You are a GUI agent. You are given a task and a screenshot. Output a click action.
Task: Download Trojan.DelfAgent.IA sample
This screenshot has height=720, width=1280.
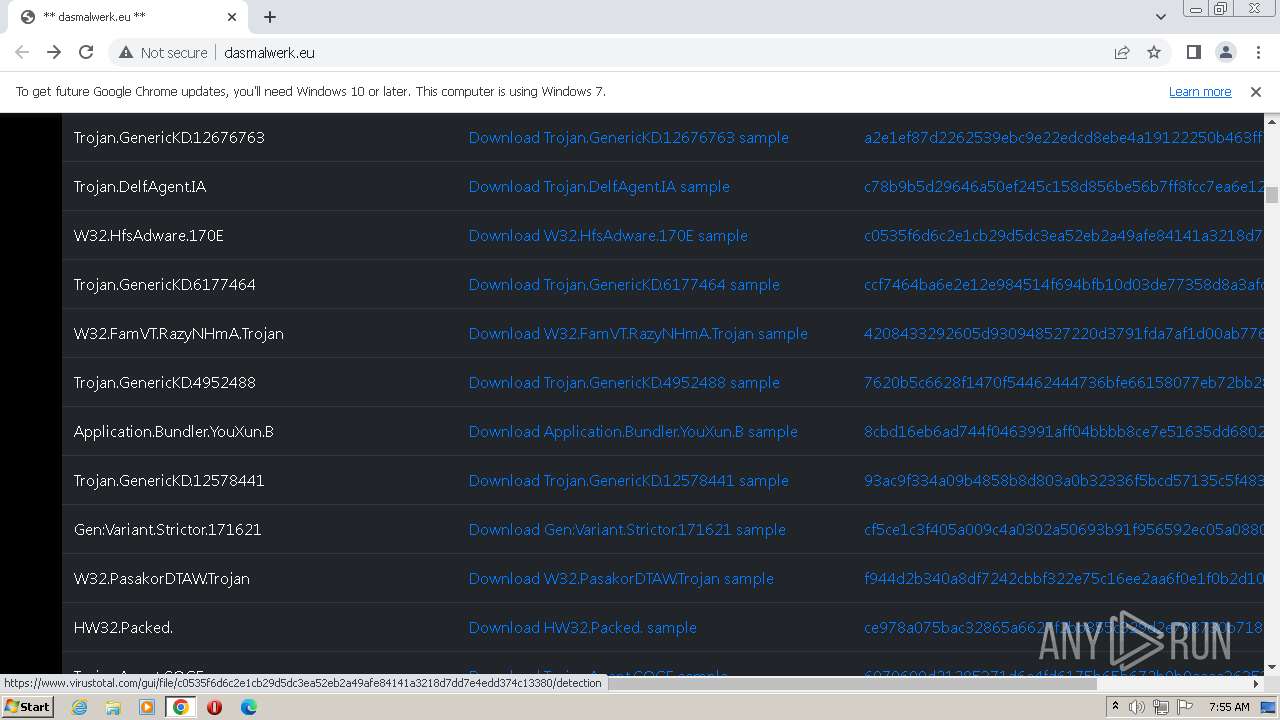point(599,186)
